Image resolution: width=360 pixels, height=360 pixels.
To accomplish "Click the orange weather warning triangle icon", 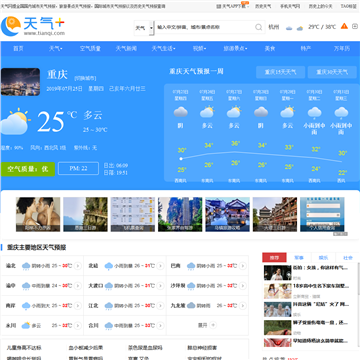I will (344, 26).
